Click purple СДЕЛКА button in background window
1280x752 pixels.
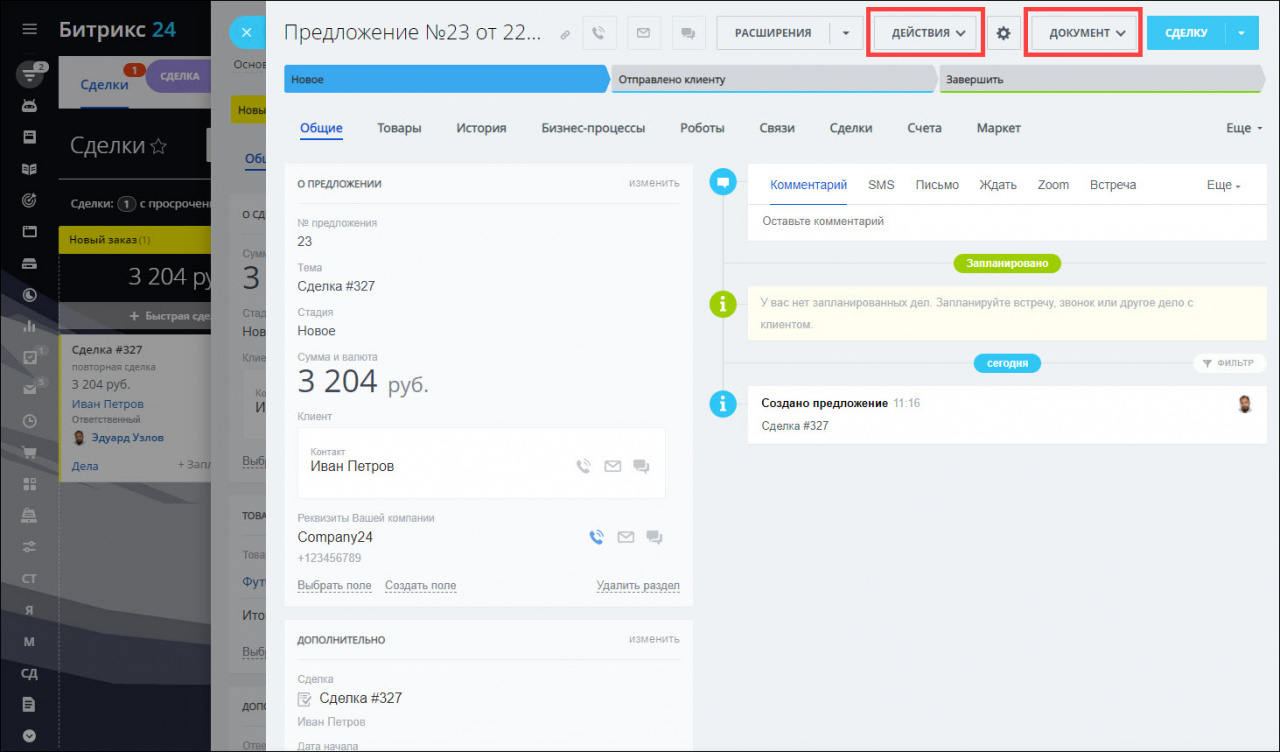click(180, 76)
